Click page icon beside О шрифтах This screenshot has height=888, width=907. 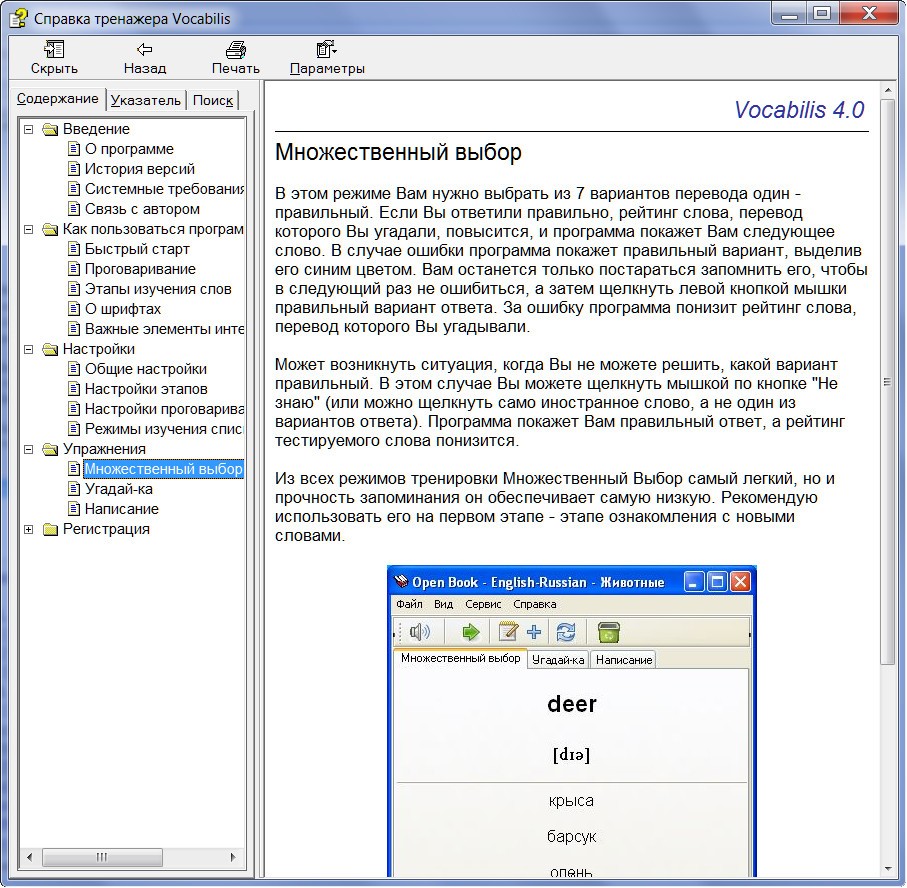73,309
